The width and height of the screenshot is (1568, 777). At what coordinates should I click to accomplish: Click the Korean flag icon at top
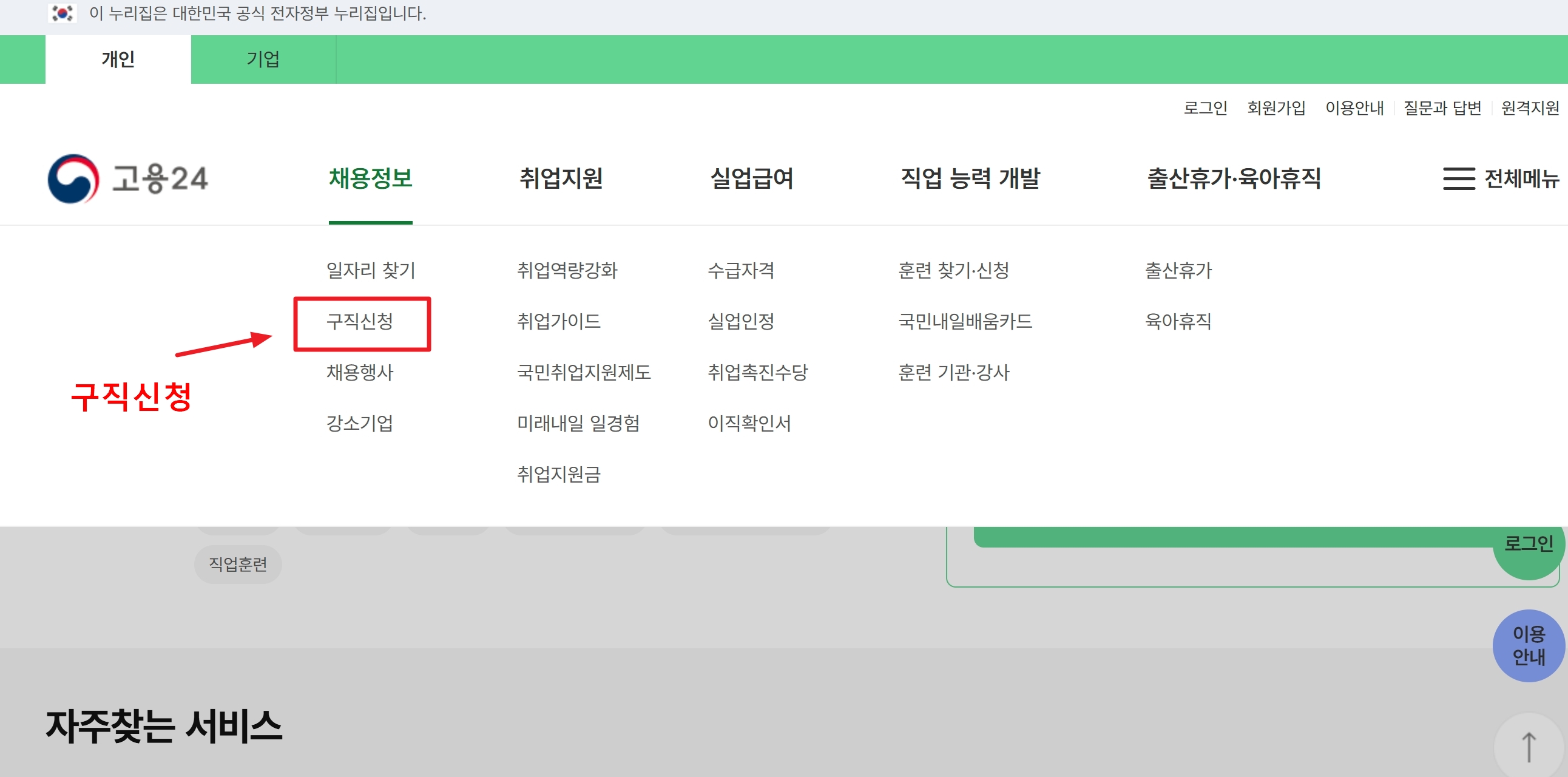pyautogui.click(x=62, y=13)
